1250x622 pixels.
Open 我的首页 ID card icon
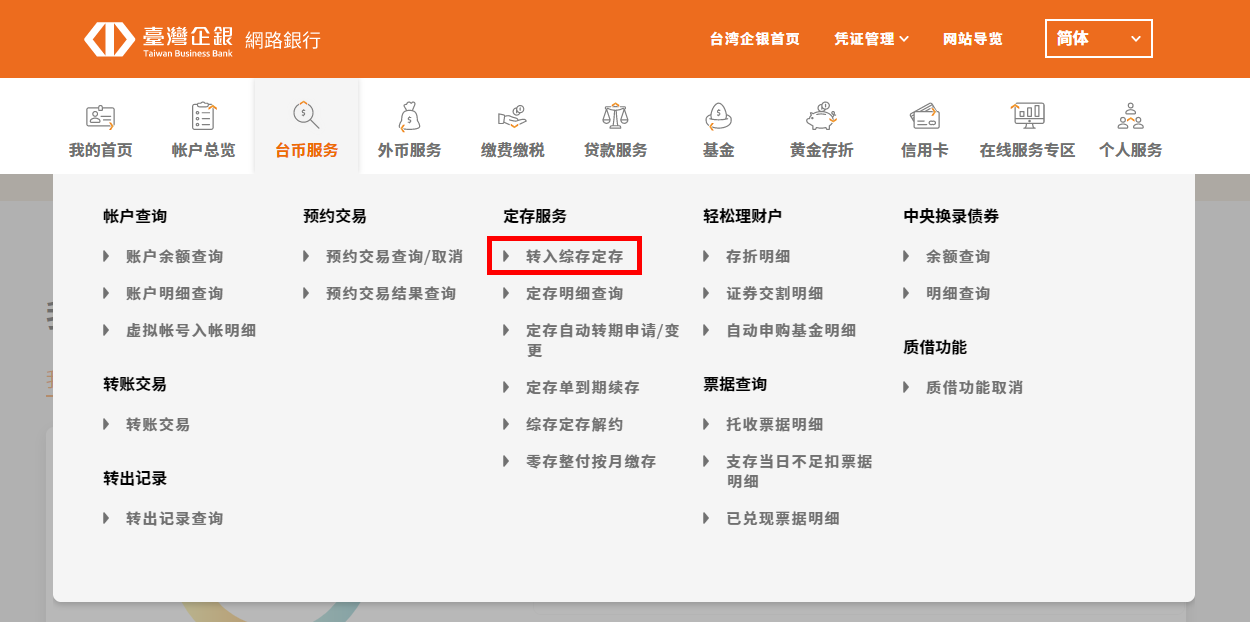(100, 117)
